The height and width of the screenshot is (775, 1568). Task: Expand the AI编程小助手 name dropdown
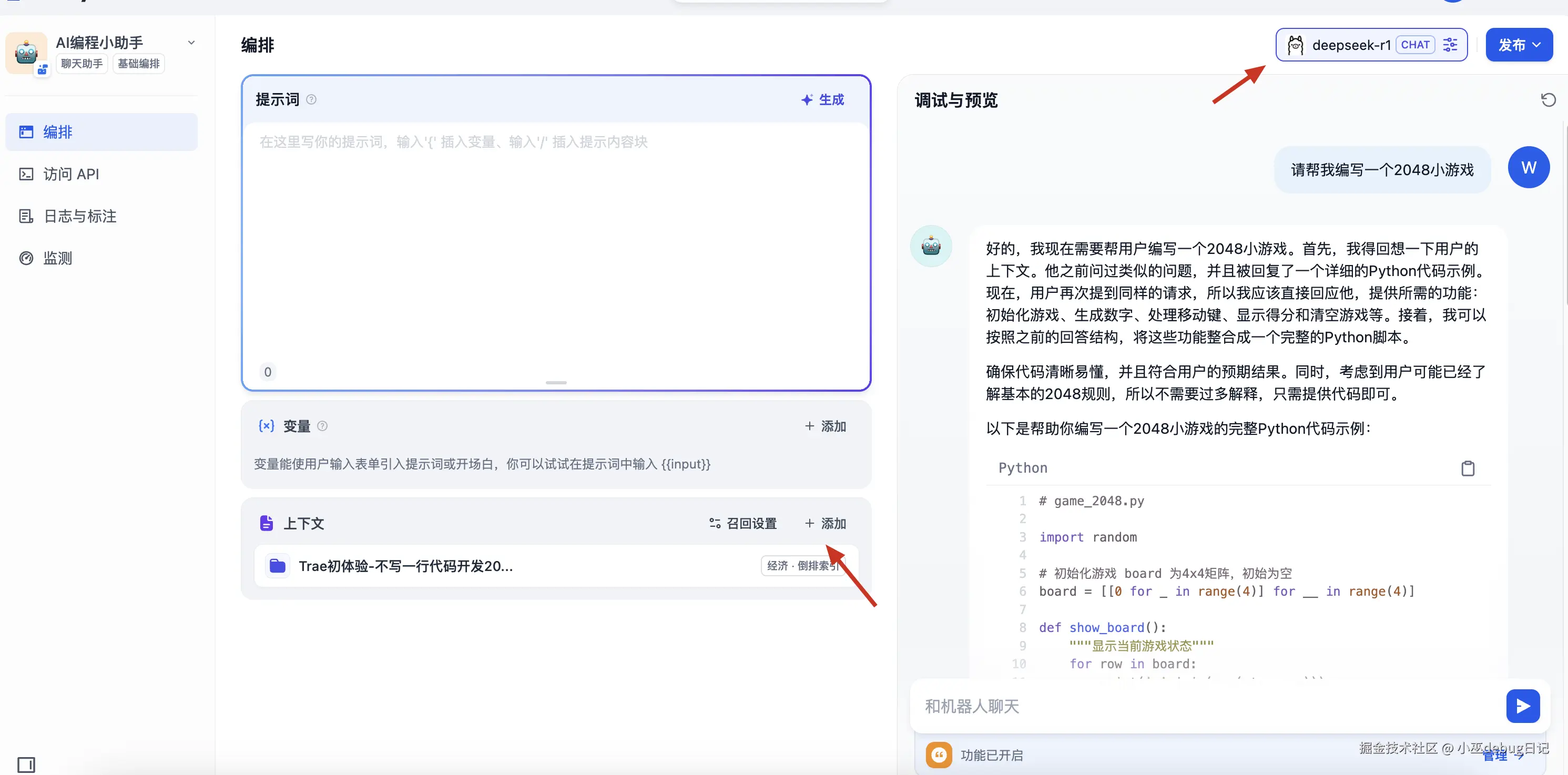pos(192,43)
